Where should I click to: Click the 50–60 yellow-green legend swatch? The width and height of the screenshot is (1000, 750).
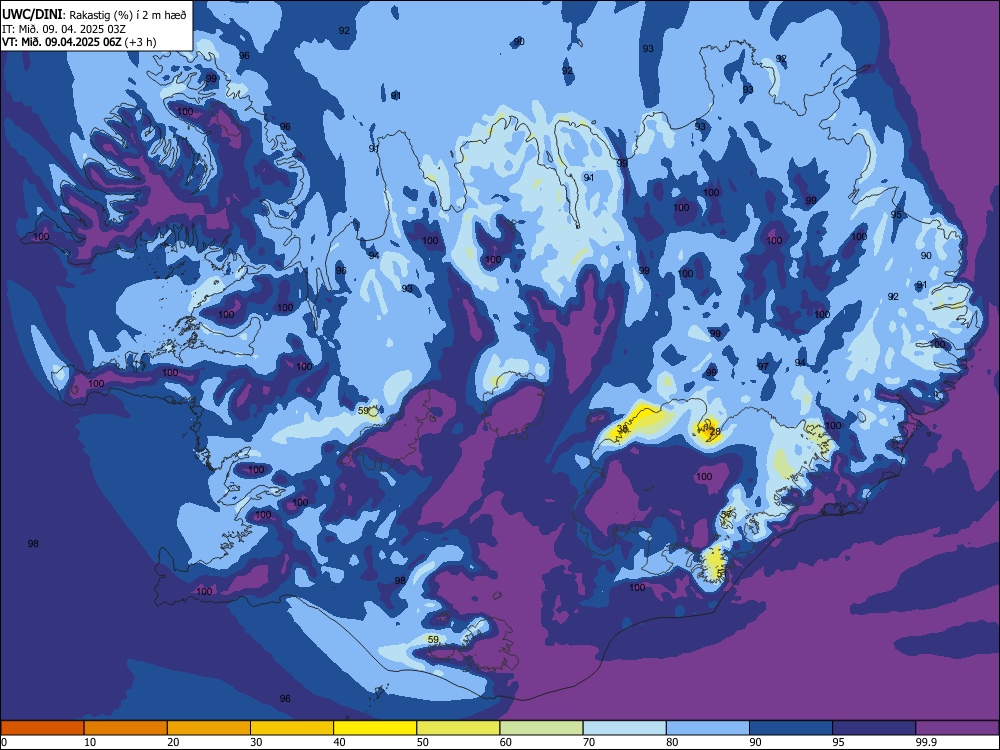coord(458,728)
